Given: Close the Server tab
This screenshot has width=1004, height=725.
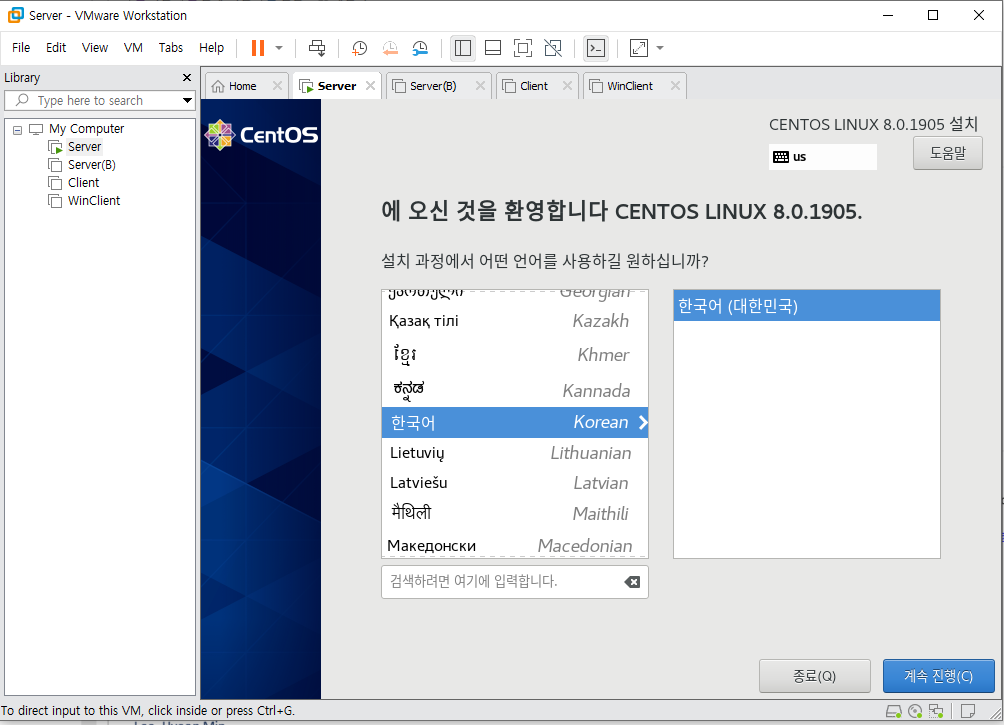Looking at the screenshot, I should [x=370, y=86].
